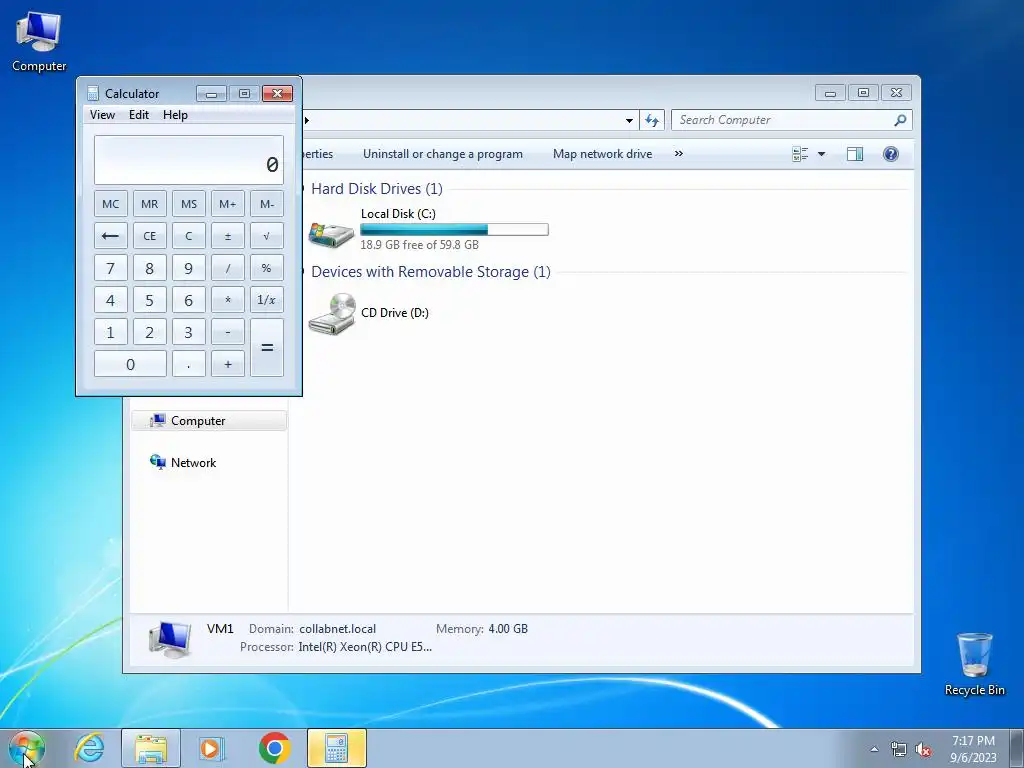Click the backspace arrow key in Calculator
This screenshot has width=1024, height=768.
point(110,236)
